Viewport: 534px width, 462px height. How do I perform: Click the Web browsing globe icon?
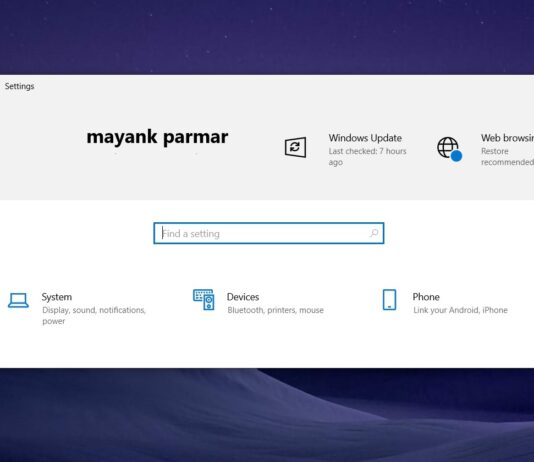tap(449, 149)
